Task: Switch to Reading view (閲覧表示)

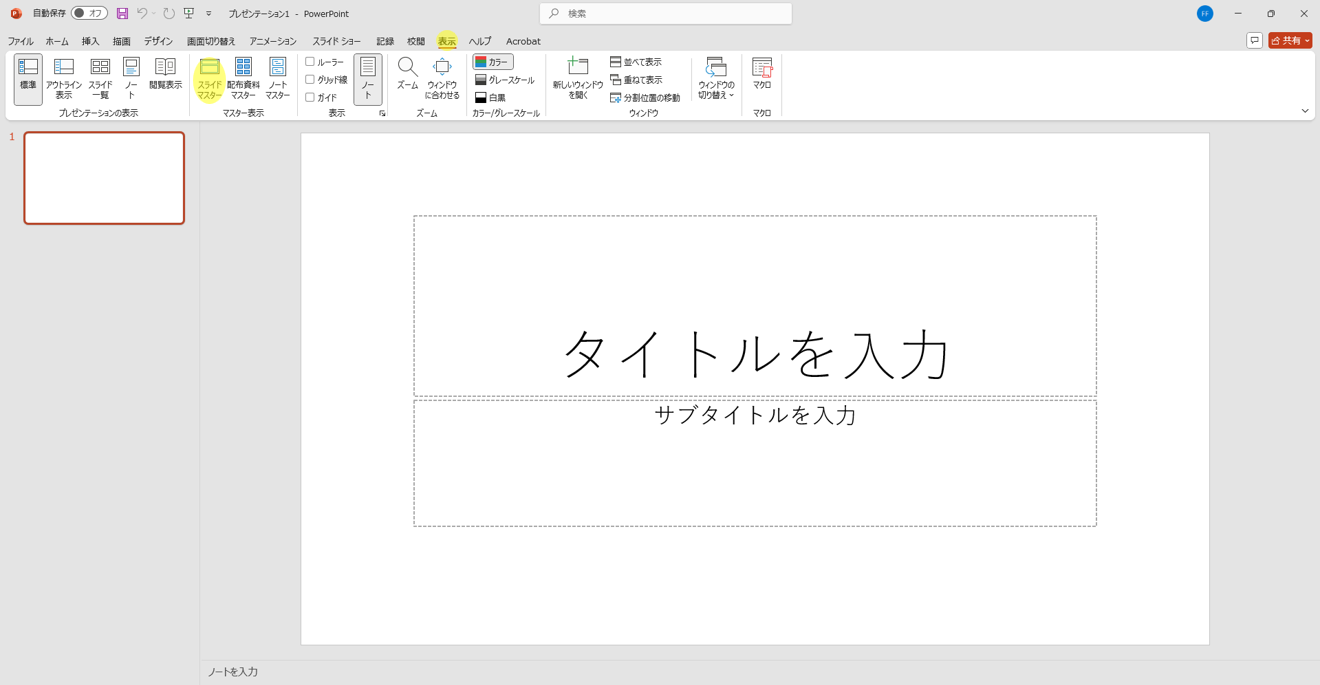Action: [165, 75]
